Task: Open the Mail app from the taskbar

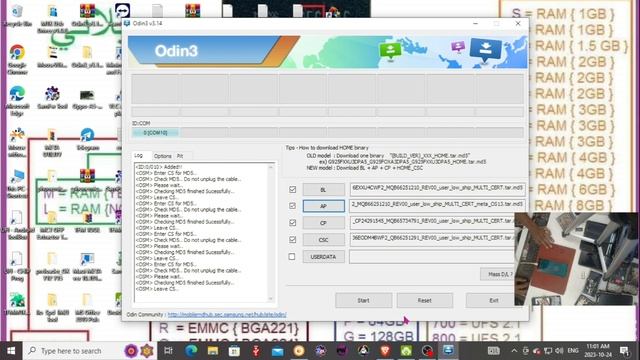Action: pos(278,351)
